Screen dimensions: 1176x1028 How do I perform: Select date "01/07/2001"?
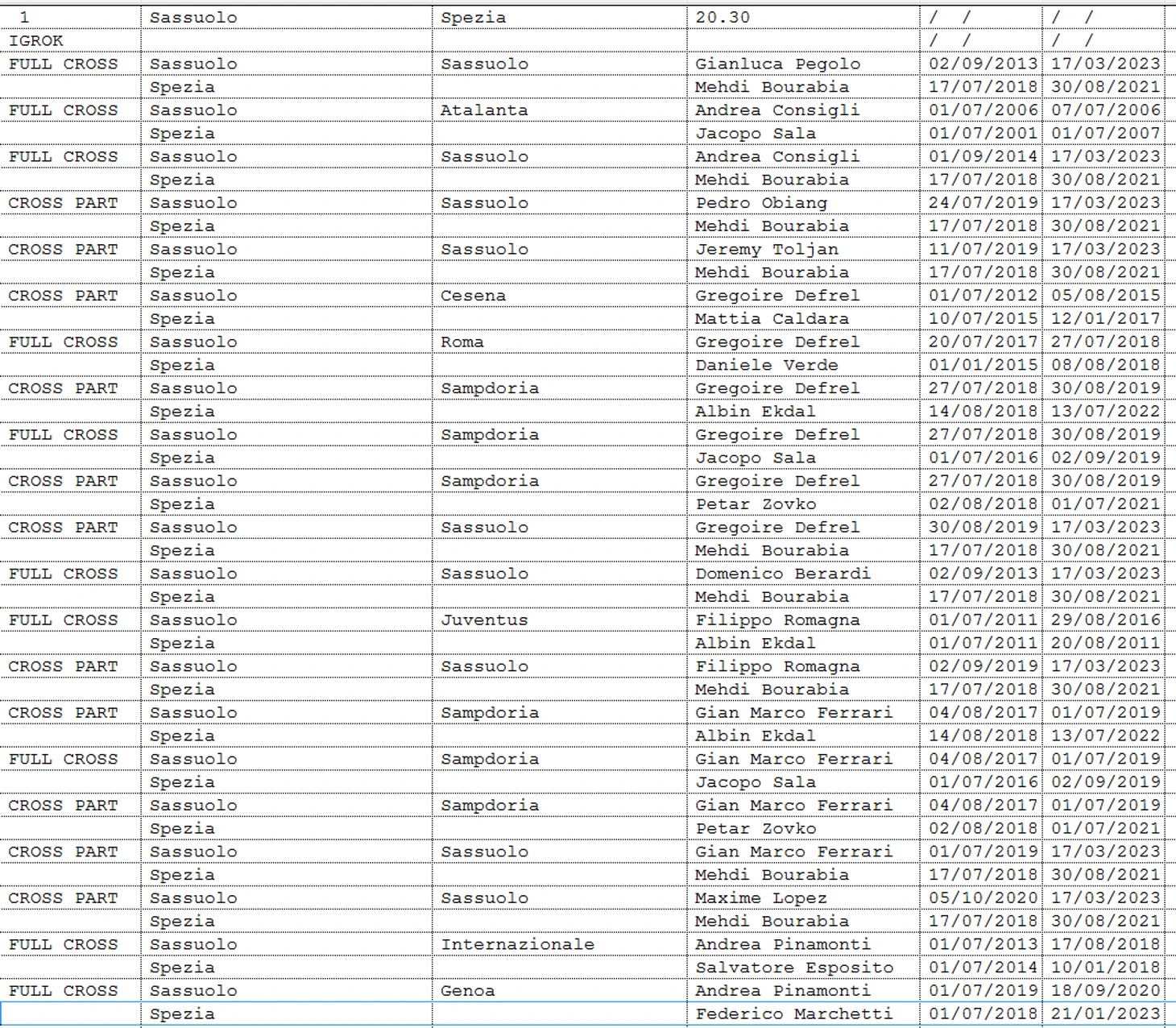click(983, 133)
